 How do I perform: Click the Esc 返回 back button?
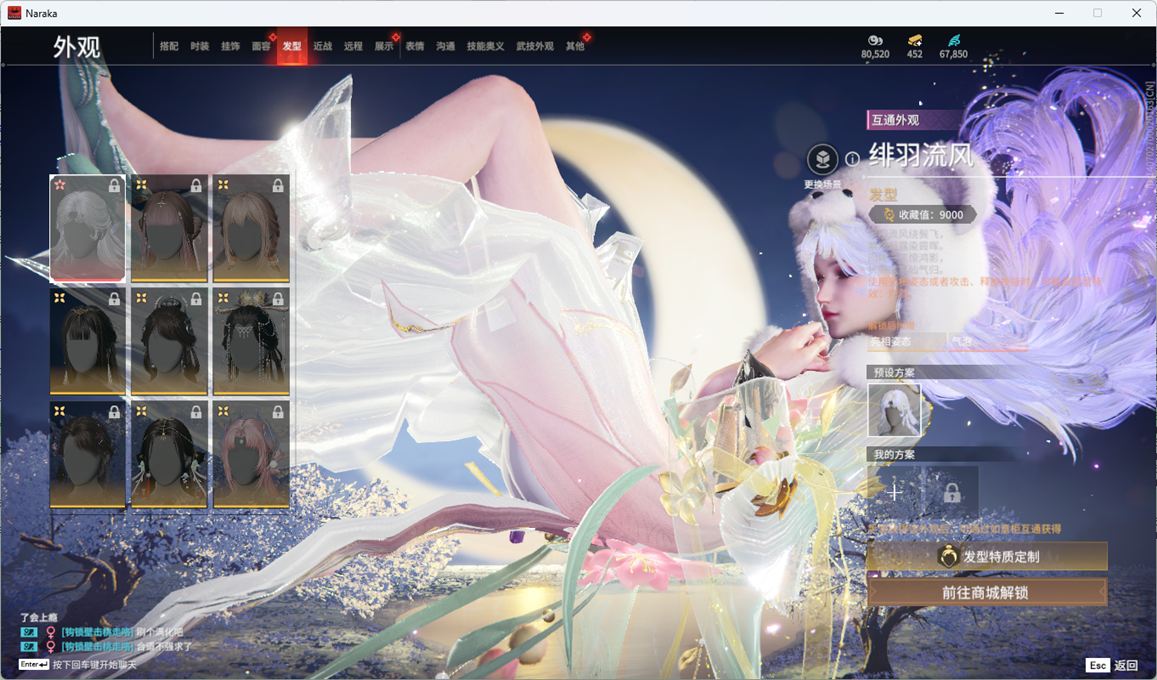[1114, 665]
